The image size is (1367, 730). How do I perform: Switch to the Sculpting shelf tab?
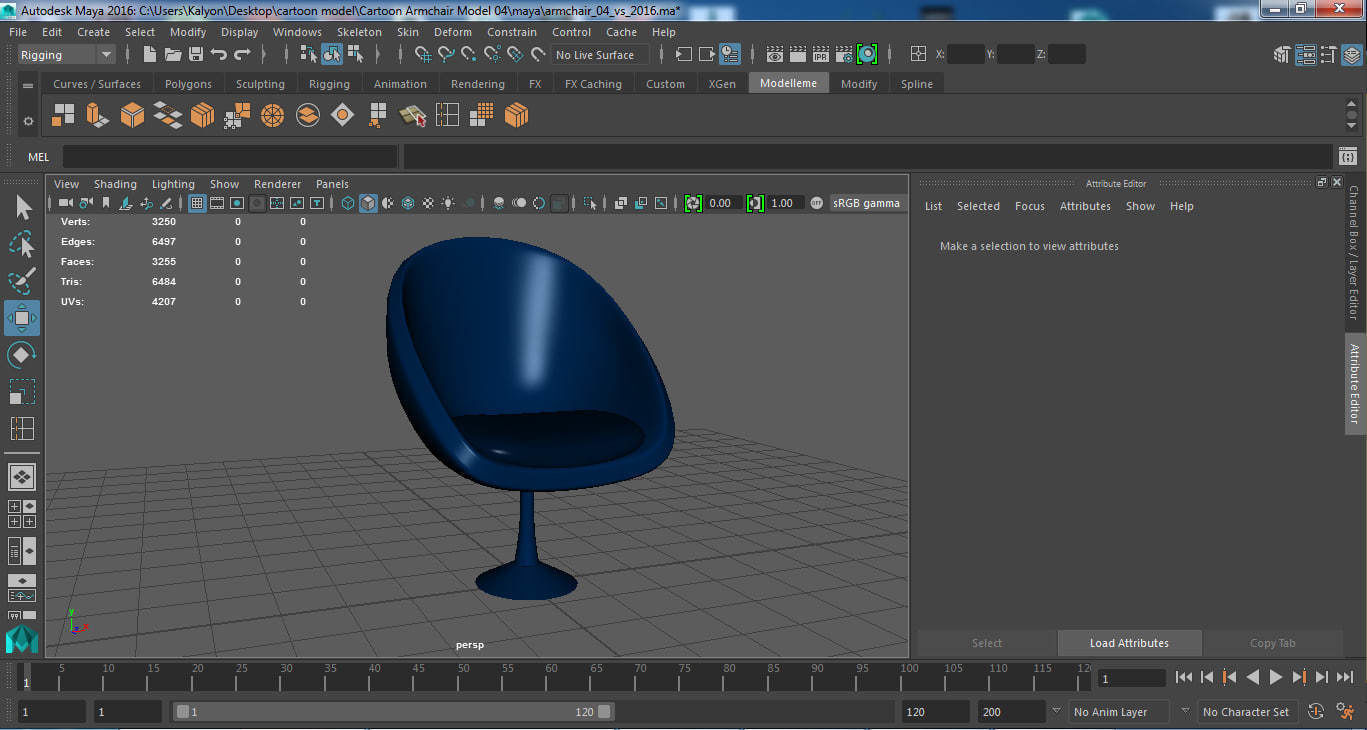click(x=260, y=84)
